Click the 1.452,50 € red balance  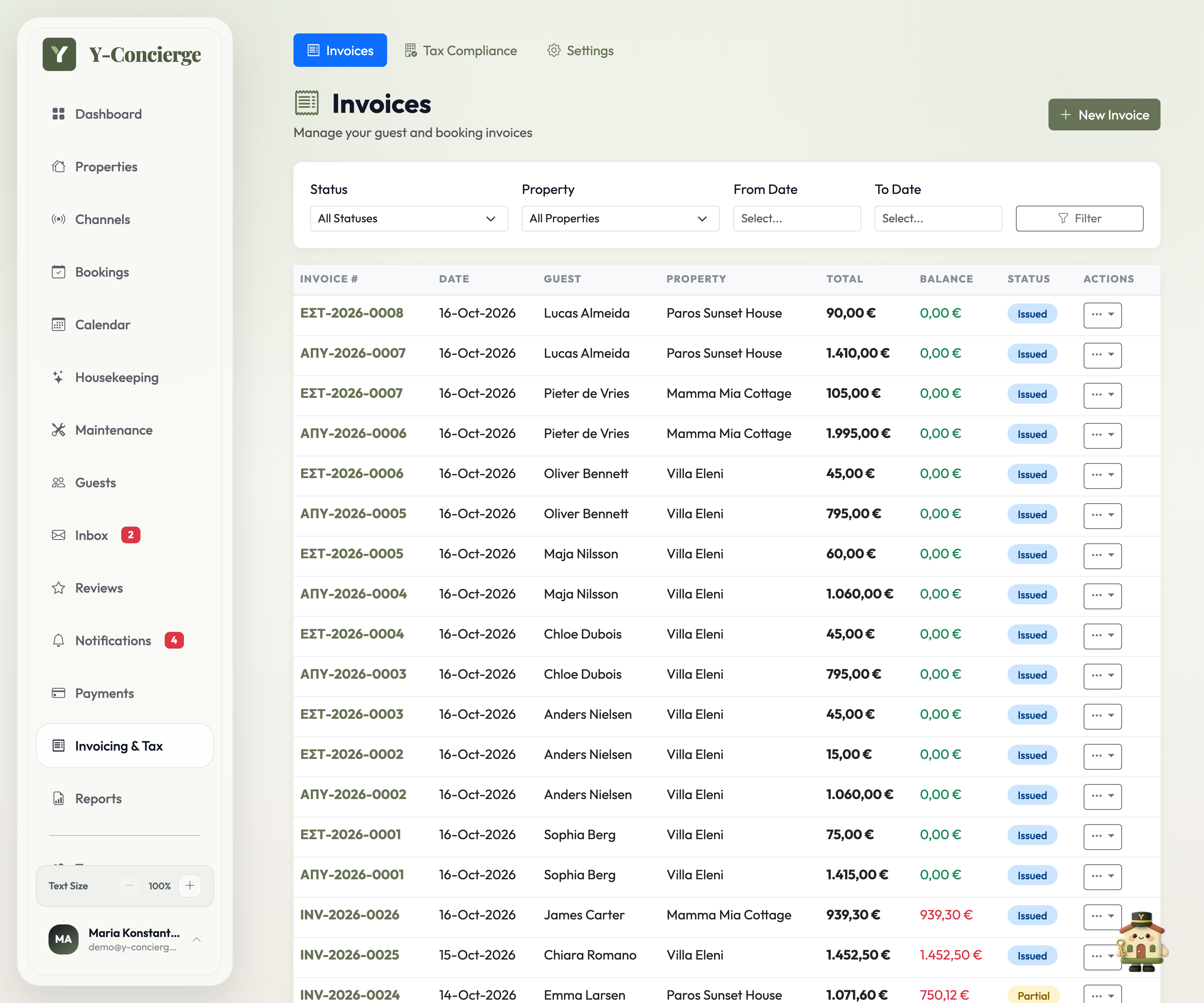pos(951,955)
